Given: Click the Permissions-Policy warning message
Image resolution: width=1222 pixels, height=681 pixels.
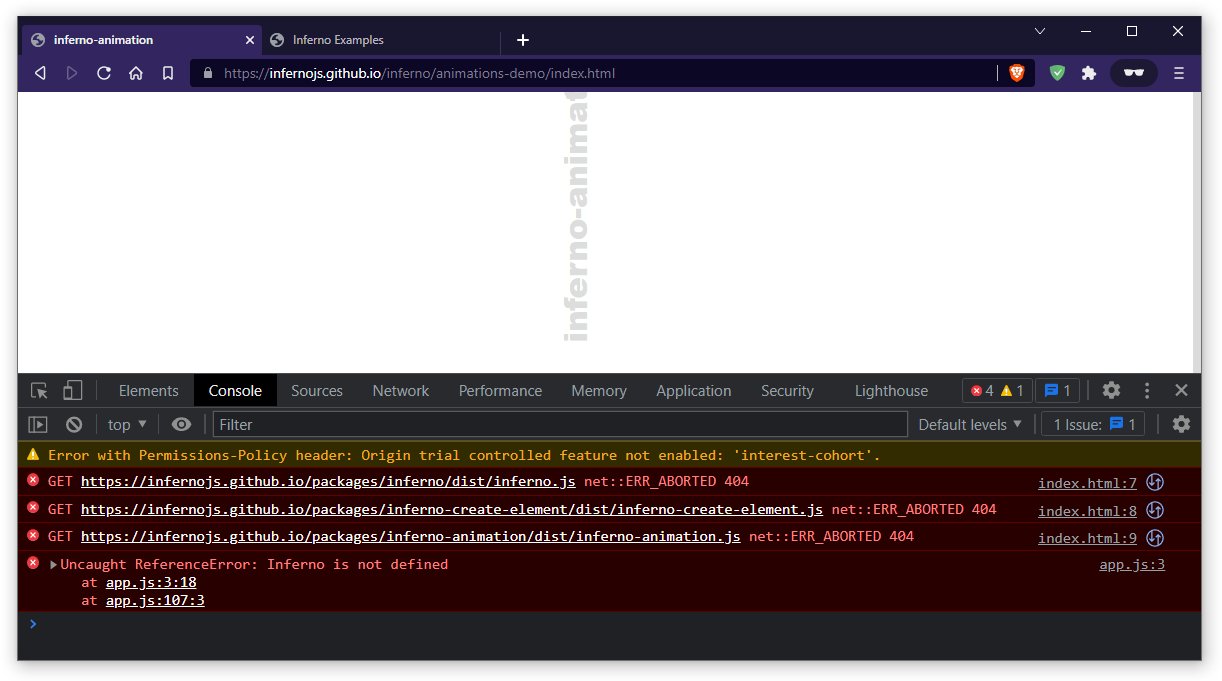Looking at the screenshot, I should [464, 455].
